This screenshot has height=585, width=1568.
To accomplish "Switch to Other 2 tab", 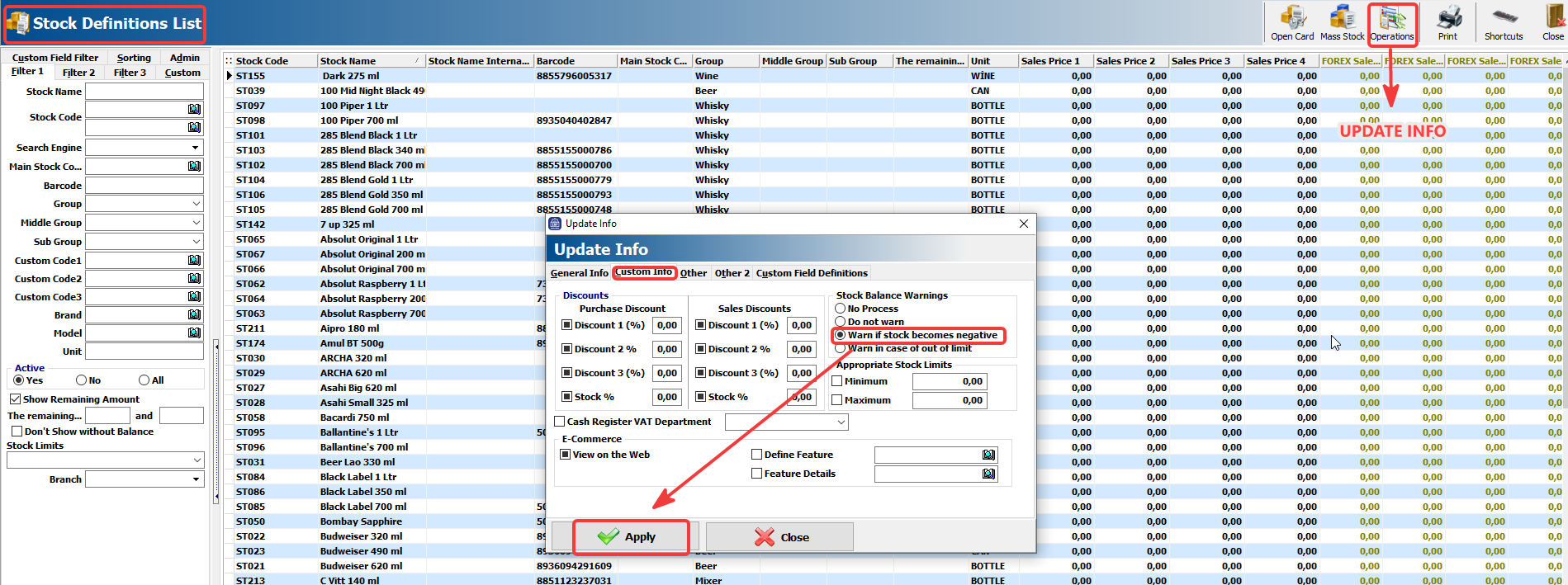I will coord(732,273).
